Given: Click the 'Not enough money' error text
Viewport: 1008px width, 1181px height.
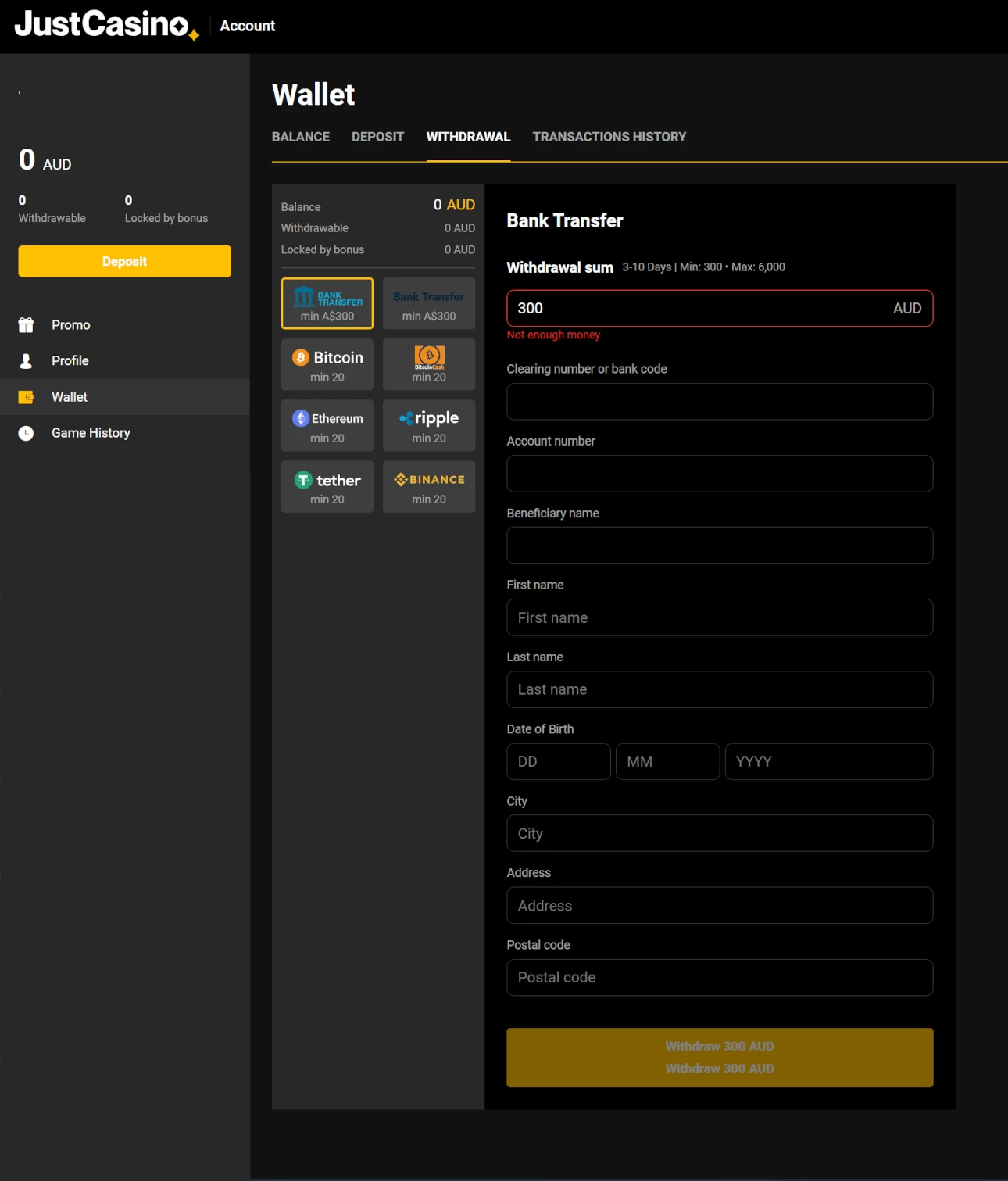Looking at the screenshot, I should tap(553, 335).
